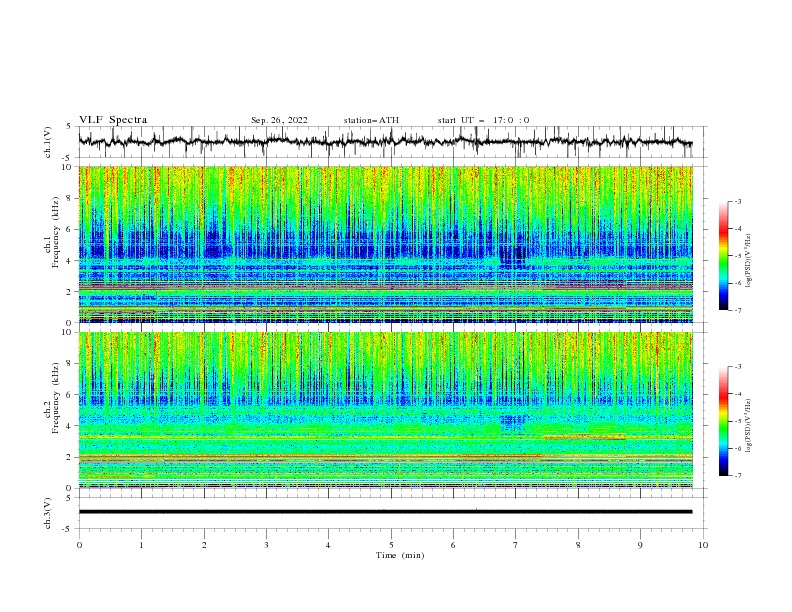
Task: Click the ch.1 "Frequency (kHz)" axis label
Action: 56,233
